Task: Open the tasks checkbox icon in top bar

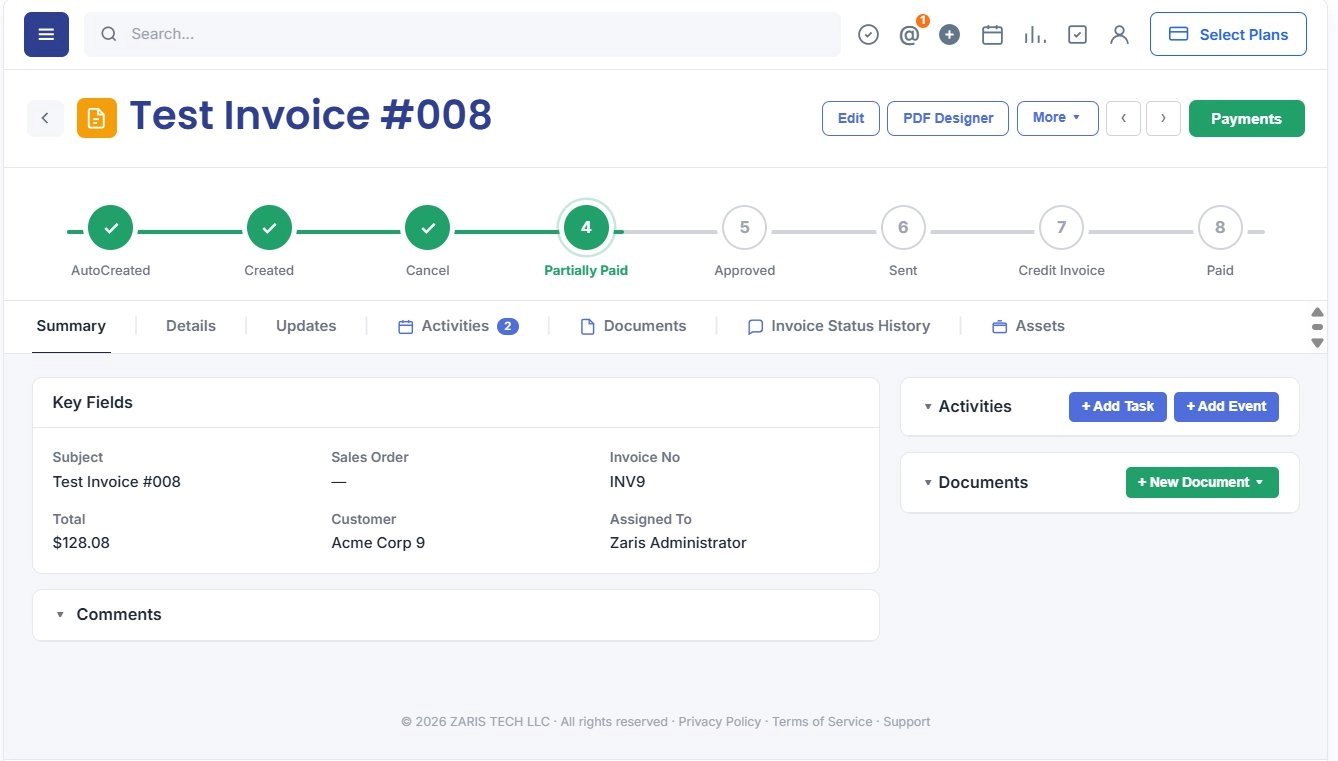Action: [x=1077, y=35]
